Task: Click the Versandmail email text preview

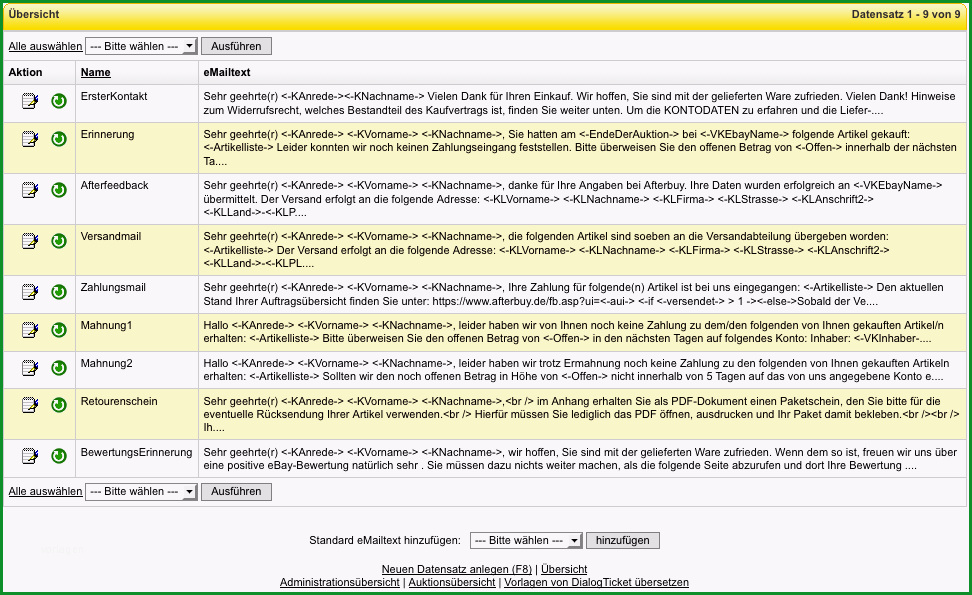Action: (x=546, y=250)
